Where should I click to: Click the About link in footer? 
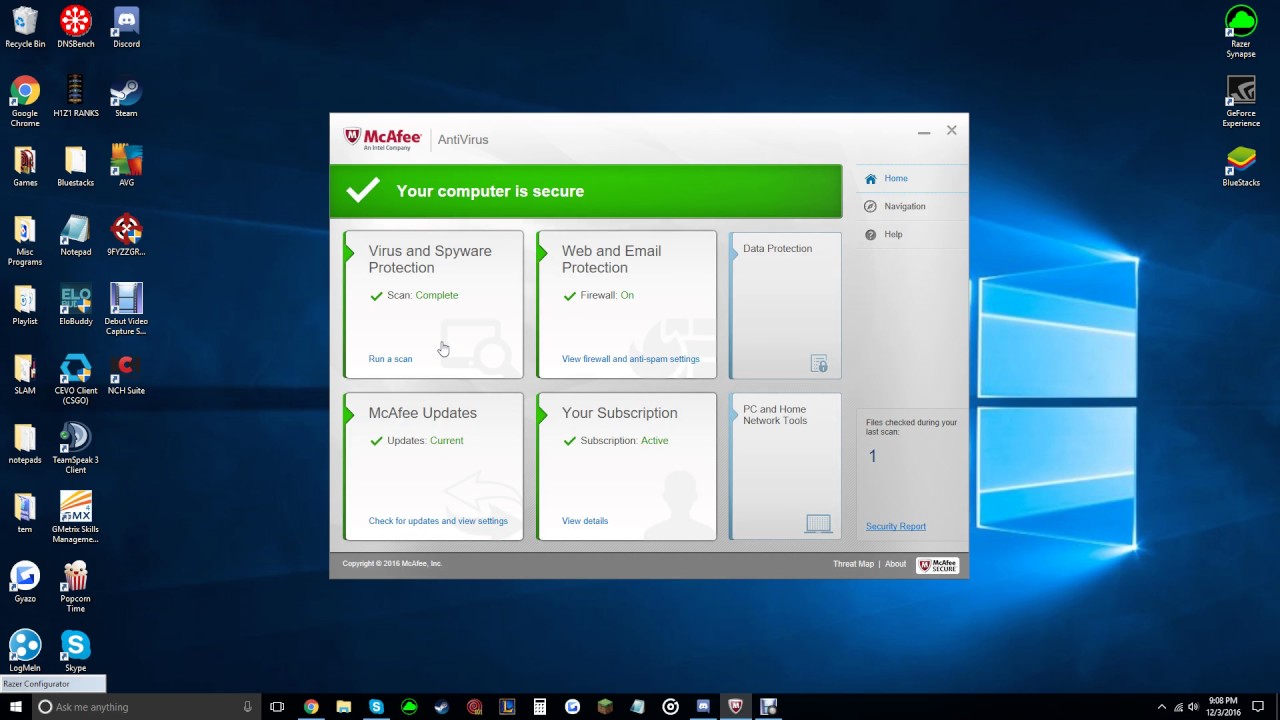pos(895,564)
